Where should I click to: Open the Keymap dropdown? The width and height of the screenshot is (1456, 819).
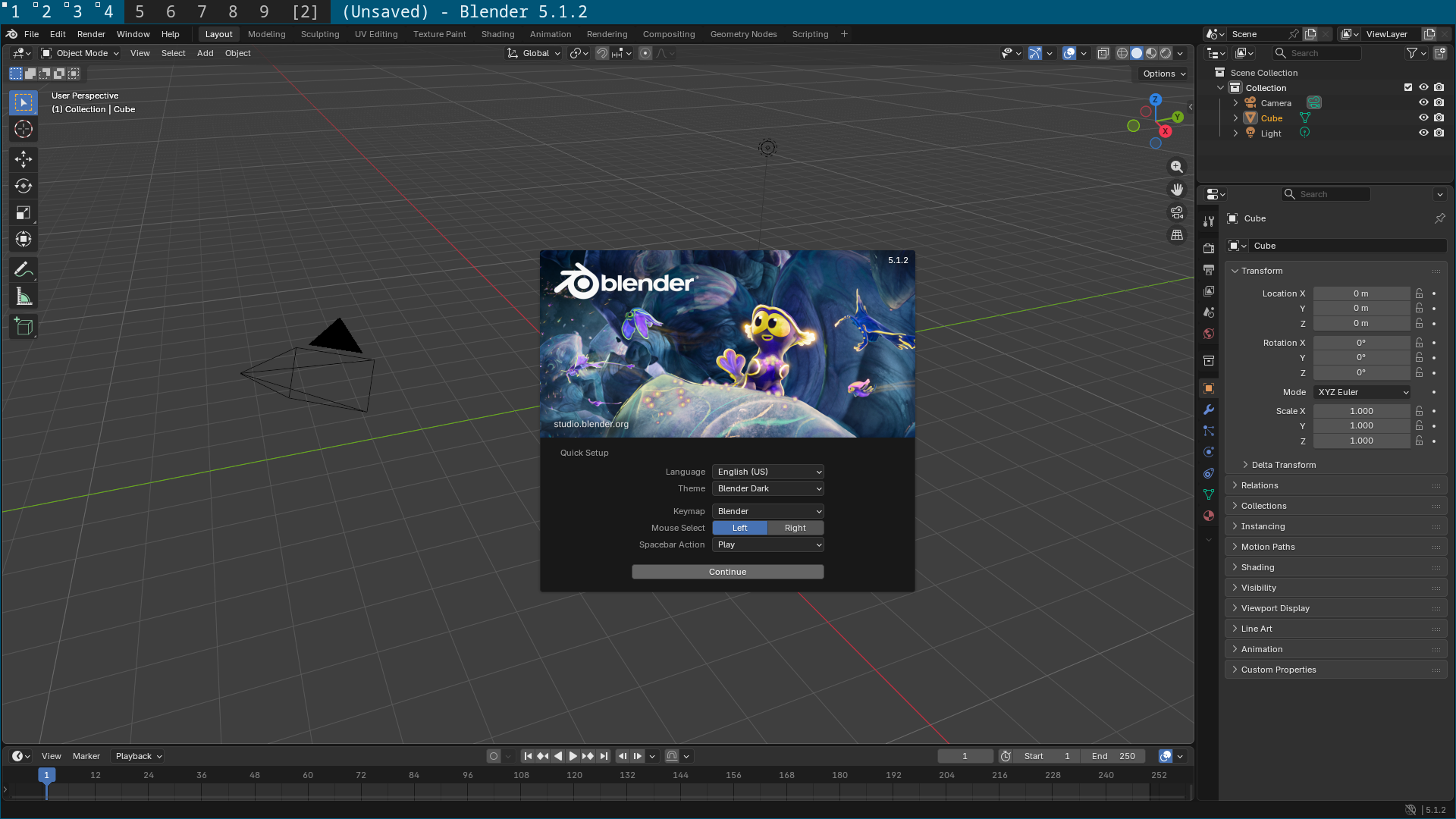point(768,511)
